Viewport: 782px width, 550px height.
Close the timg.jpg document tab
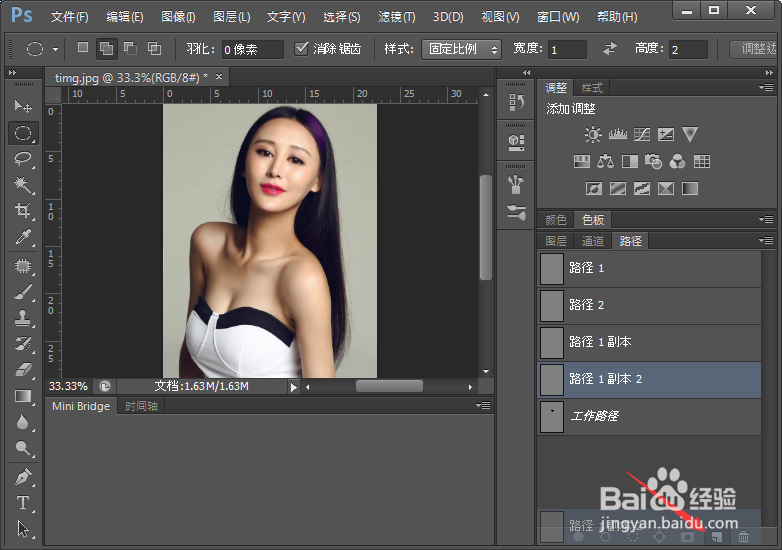pyautogui.click(x=218, y=77)
